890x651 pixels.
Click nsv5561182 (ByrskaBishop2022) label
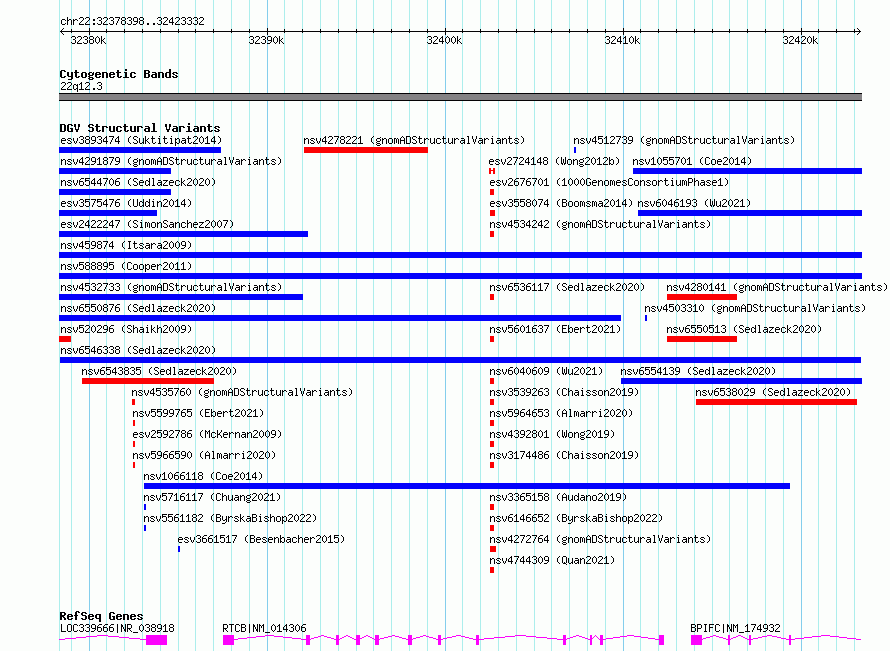(230, 518)
